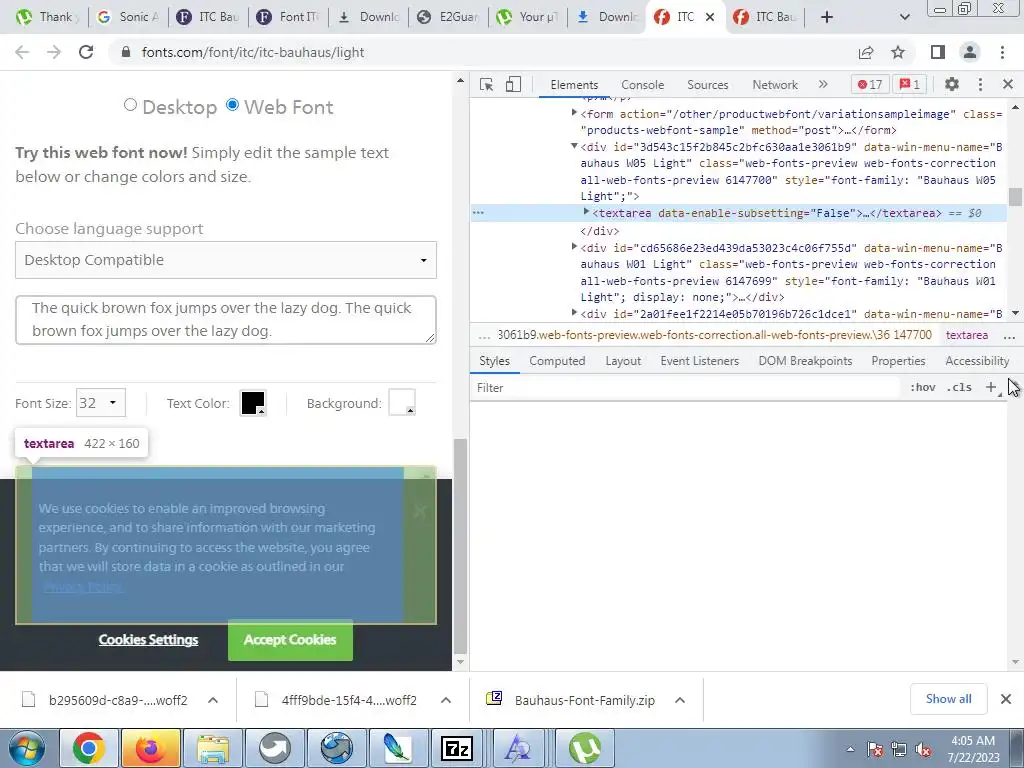Open options for b295609d woff2 download

(213, 700)
